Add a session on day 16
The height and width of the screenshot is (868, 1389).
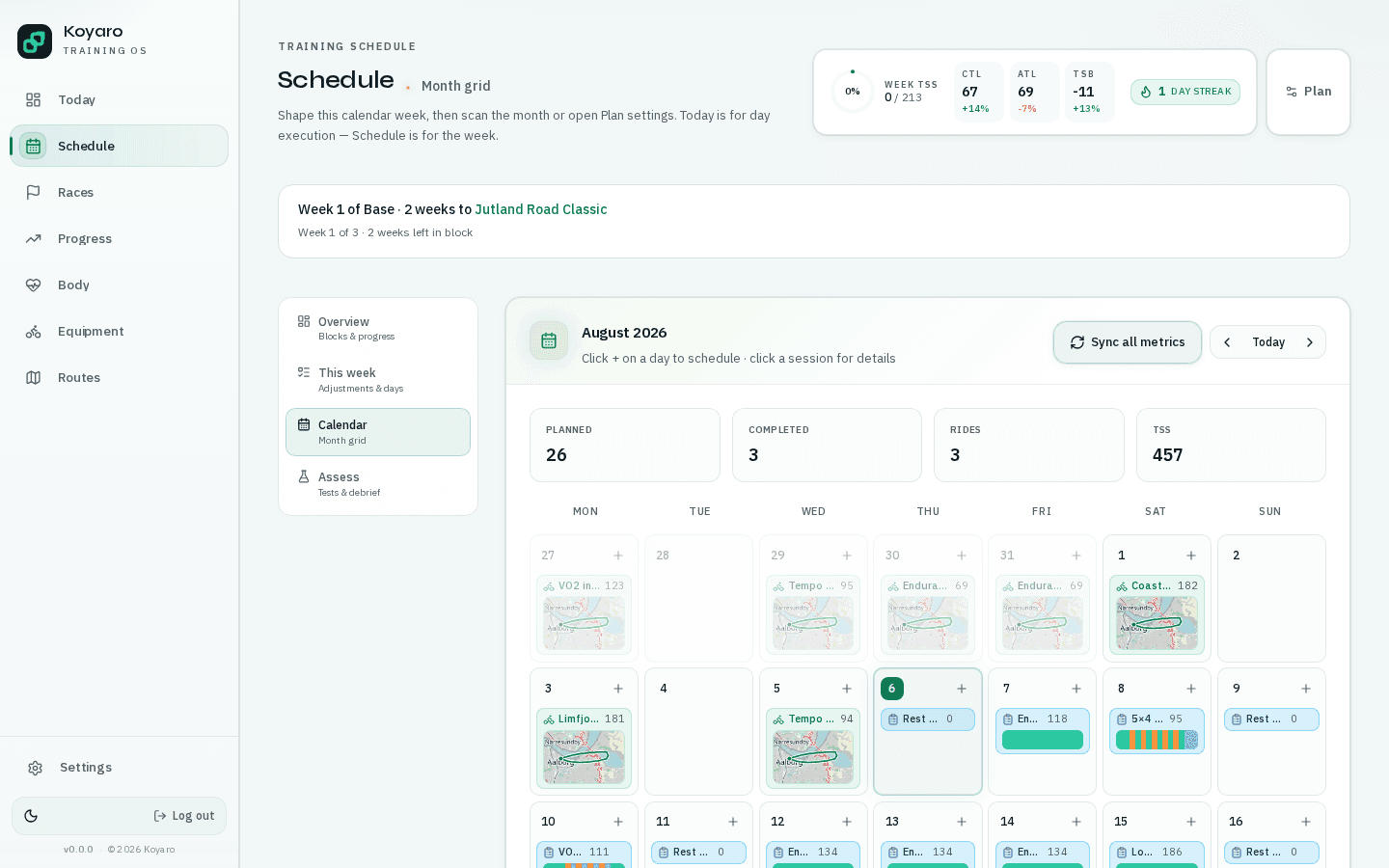pyautogui.click(x=1306, y=822)
